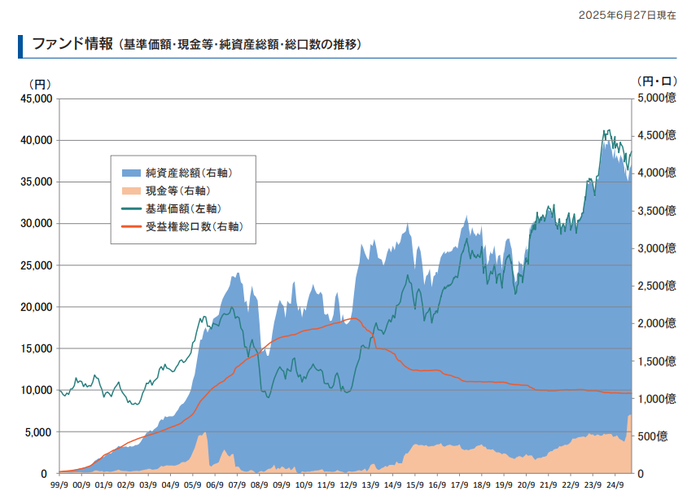Click left axis value 30,000

pos(37,223)
